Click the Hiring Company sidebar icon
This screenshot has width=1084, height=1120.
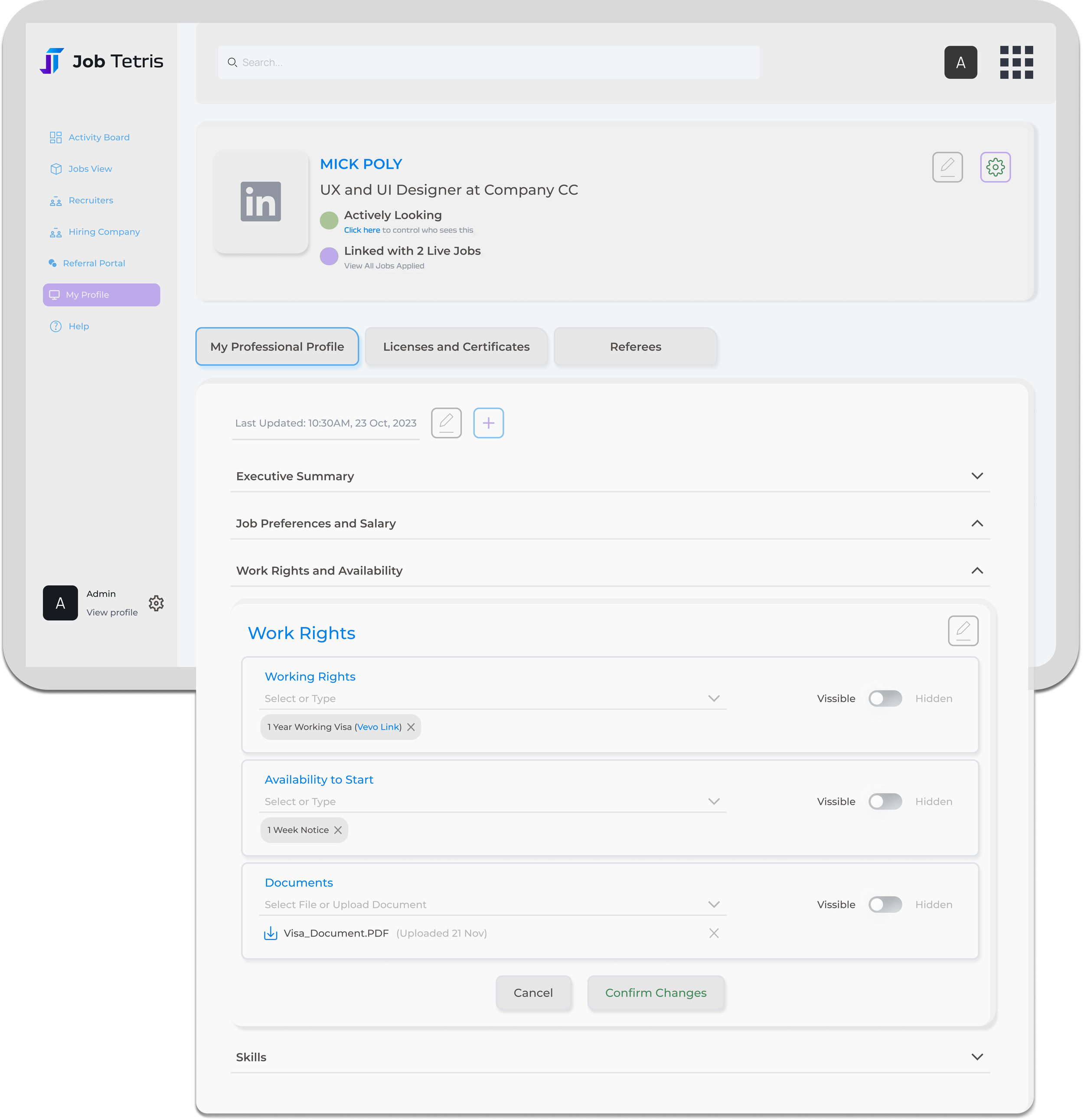pyautogui.click(x=56, y=232)
